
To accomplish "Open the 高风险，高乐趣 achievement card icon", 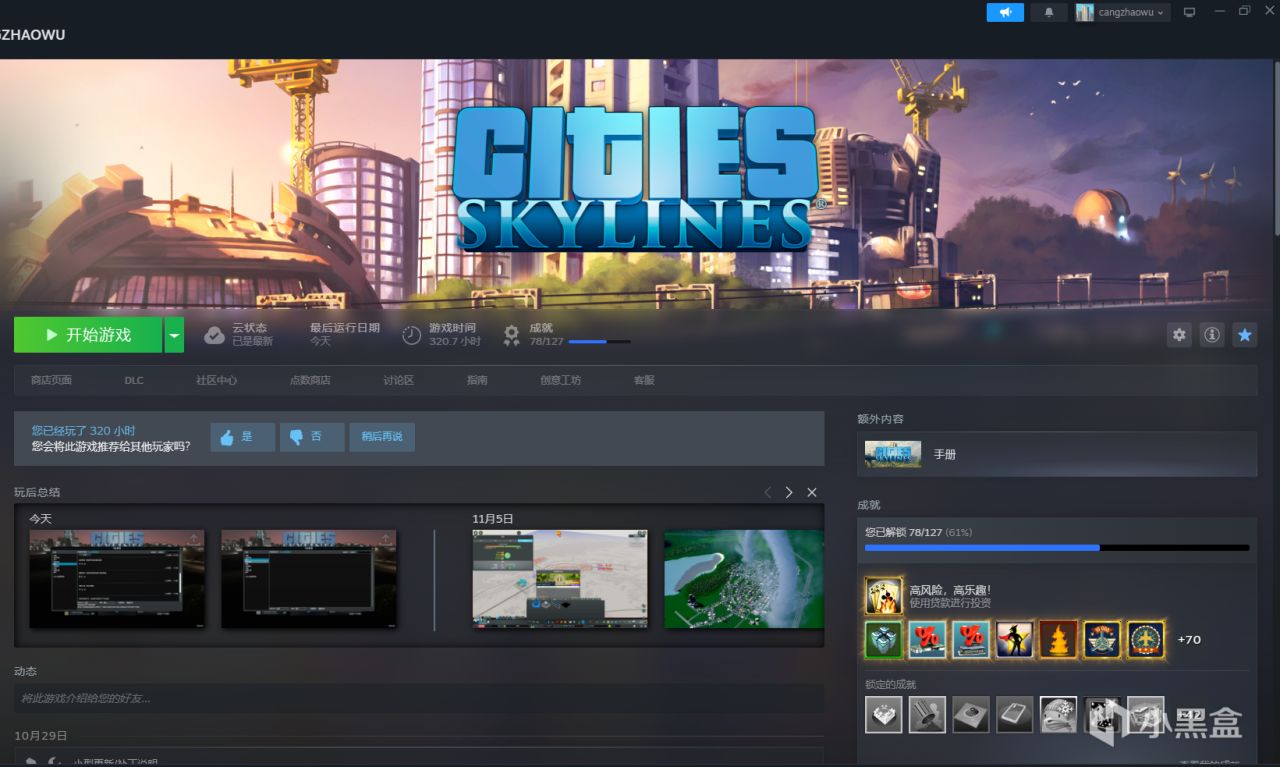I will (x=884, y=596).
